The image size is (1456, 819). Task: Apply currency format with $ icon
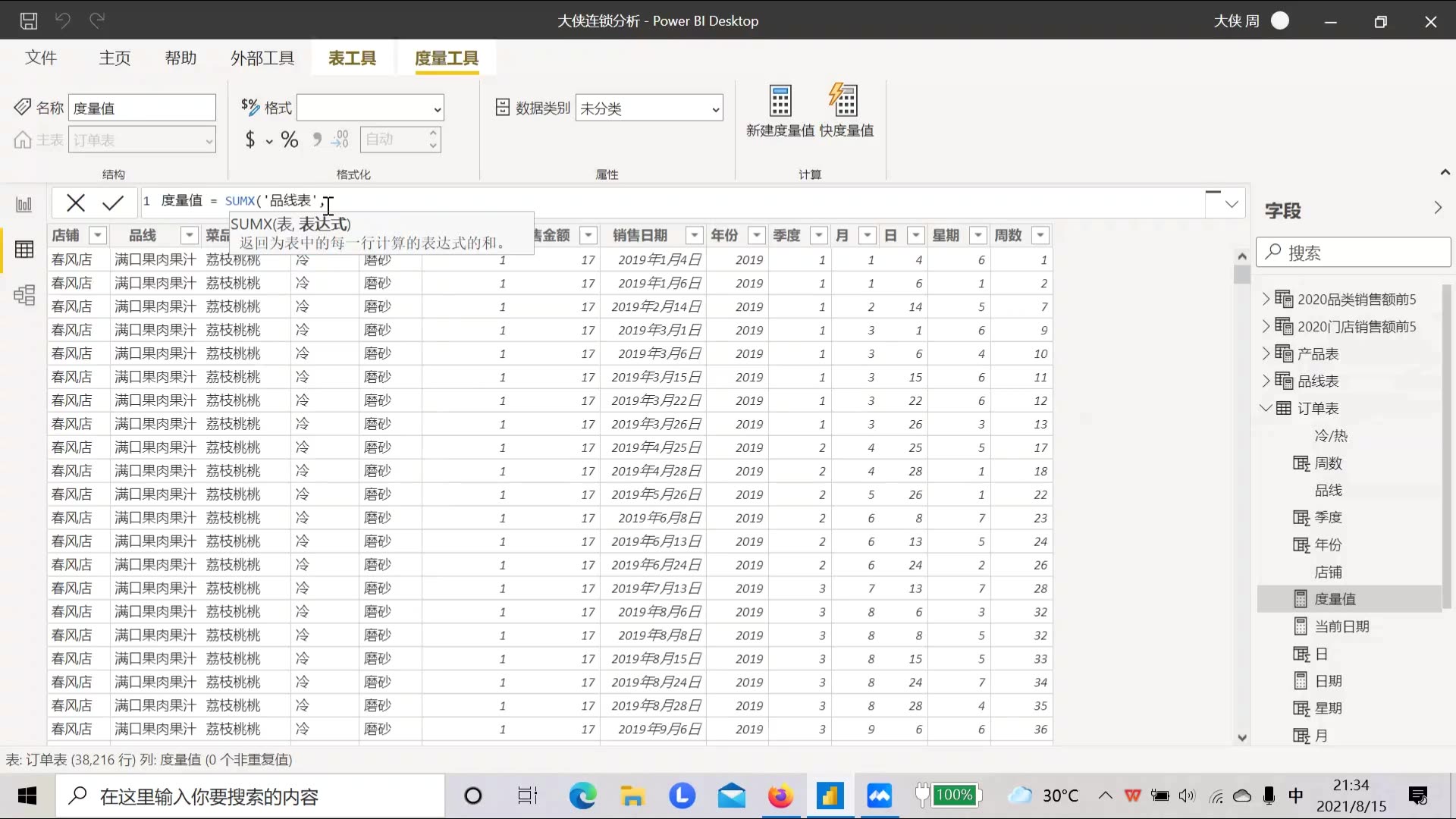251,140
